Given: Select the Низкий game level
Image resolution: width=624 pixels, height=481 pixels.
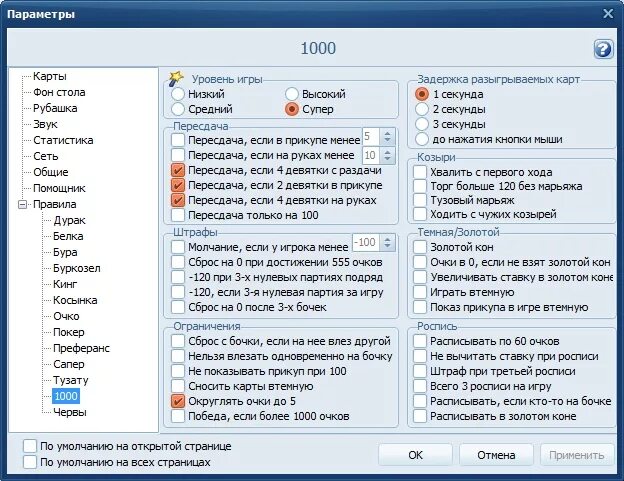Looking at the screenshot, I should click(x=177, y=94).
